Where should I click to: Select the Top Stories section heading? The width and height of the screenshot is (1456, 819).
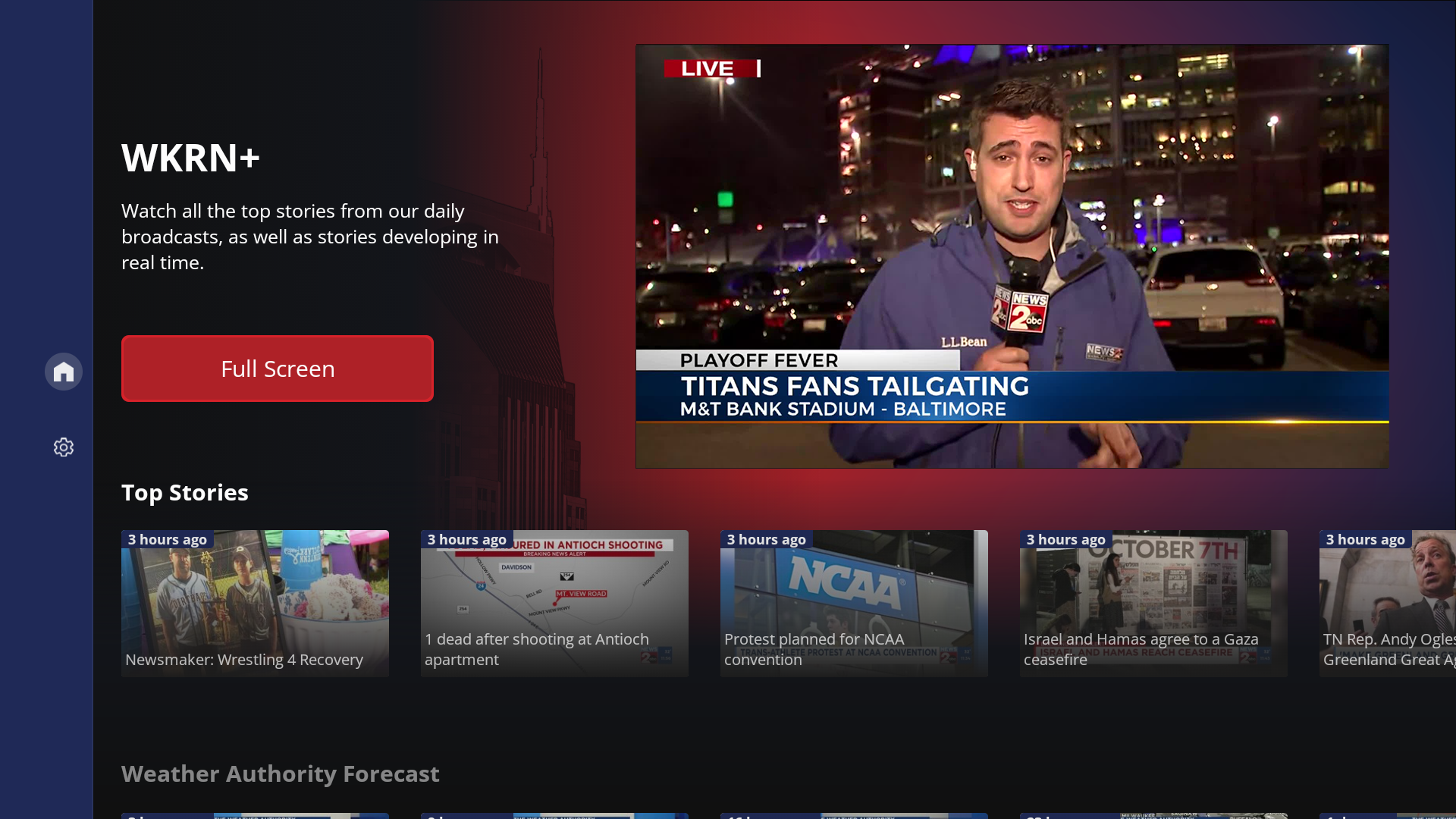[x=185, y=493]
